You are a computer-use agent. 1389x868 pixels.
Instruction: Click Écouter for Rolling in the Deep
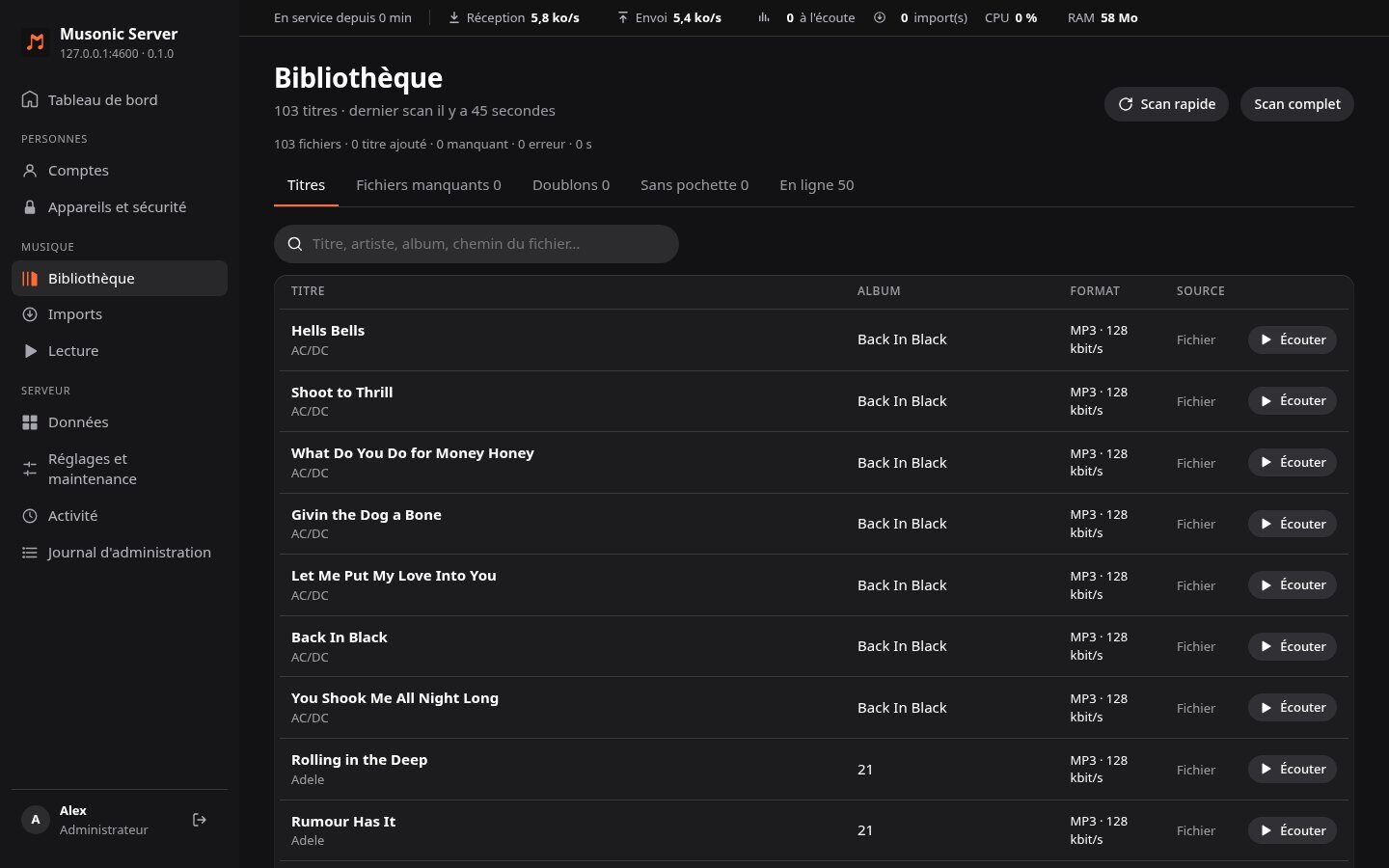pyautogui.click(x=1293, y=769)
